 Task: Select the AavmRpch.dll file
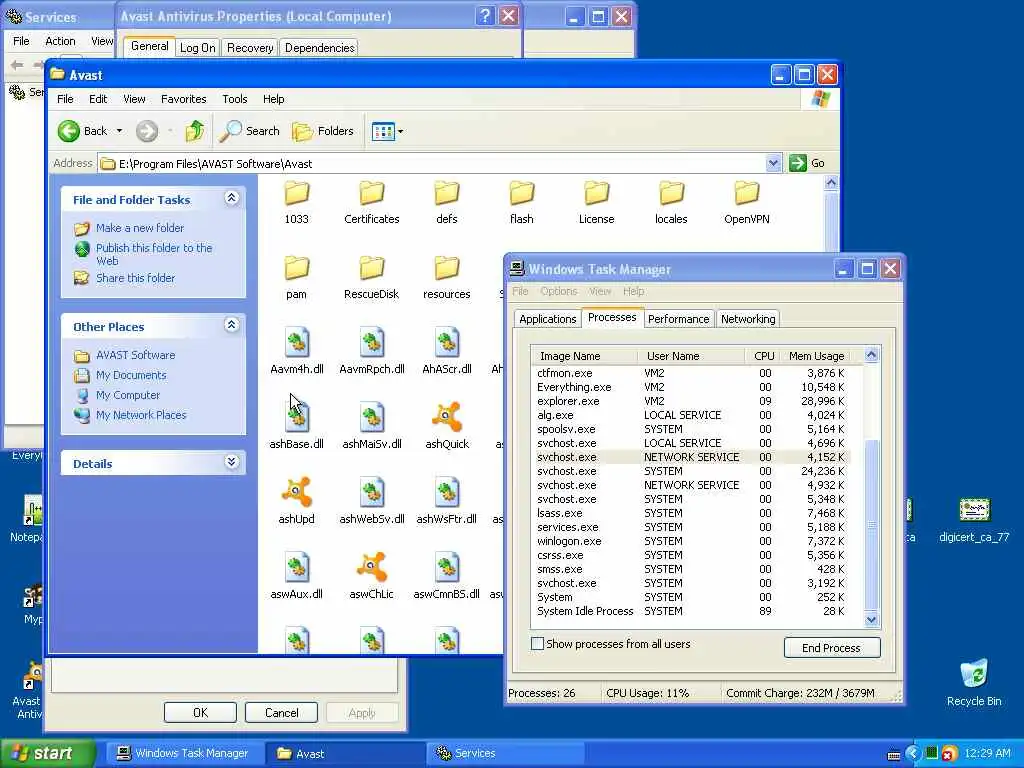pyautogui.click(x=372, y=353)
